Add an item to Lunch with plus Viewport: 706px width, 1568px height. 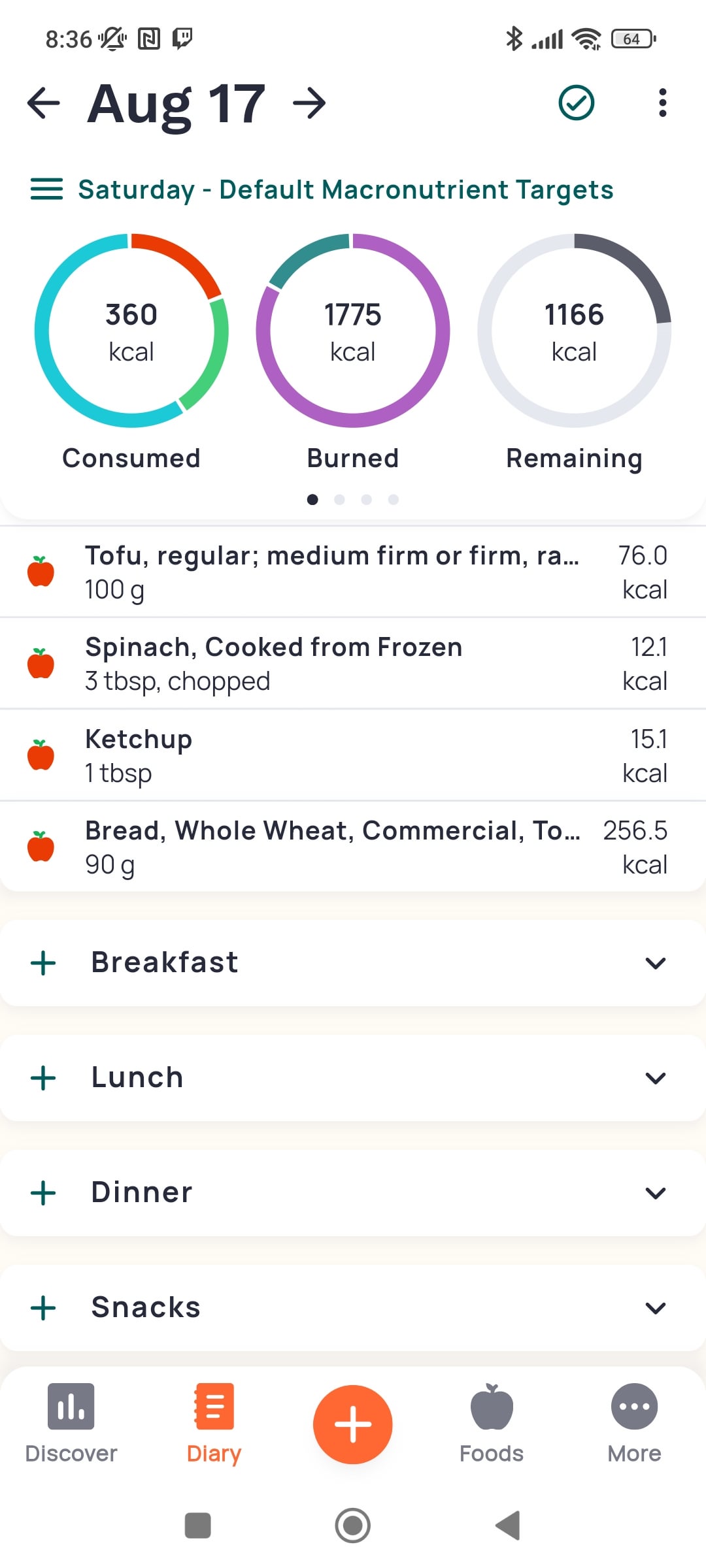(43, 1078)
